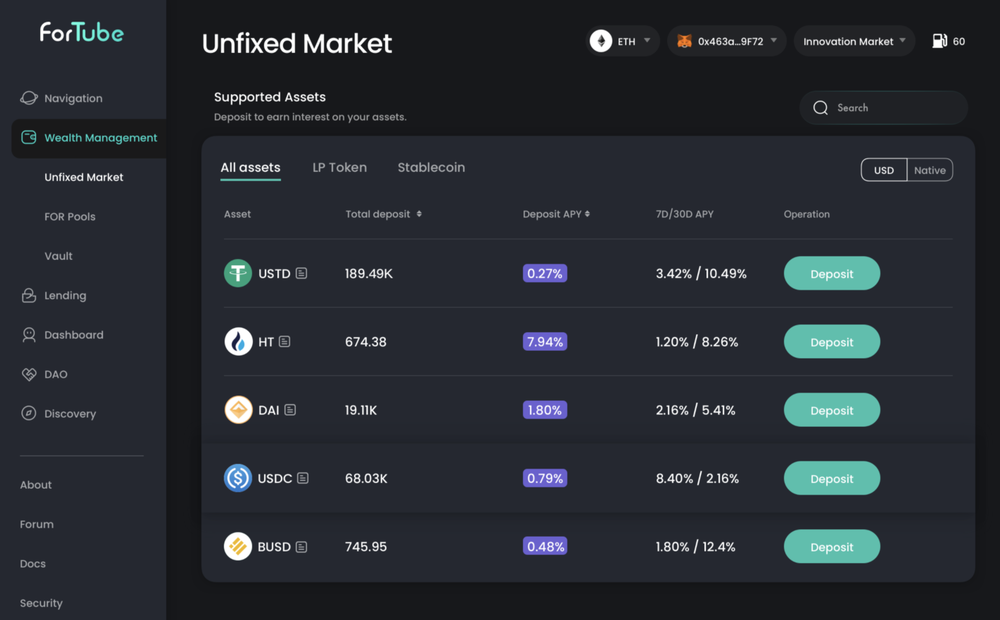Click the USDC coin logo
The height and width of the screenshot is (620, 1000).
click(238, 478)
